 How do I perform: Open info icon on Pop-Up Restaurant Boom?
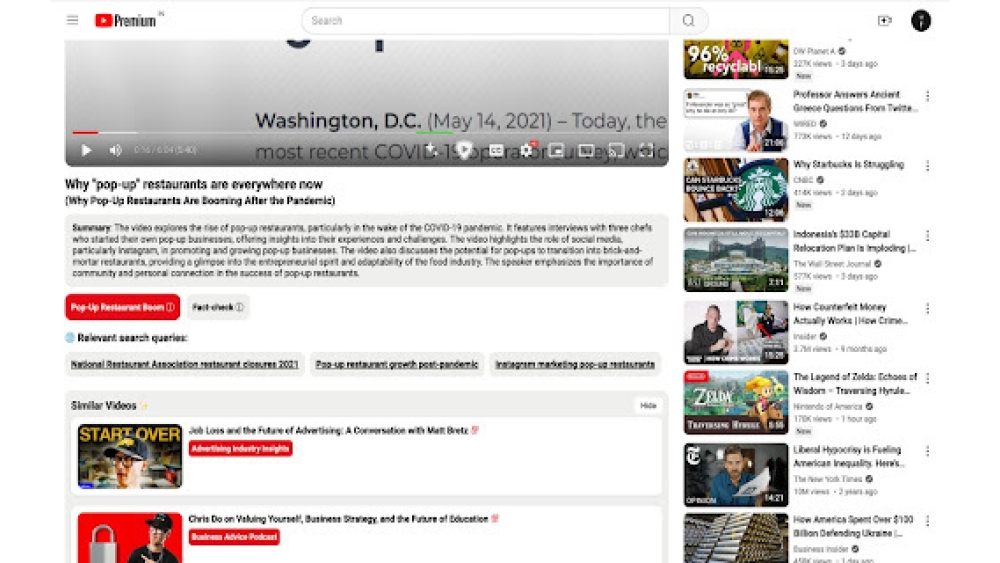pos(170,307)
